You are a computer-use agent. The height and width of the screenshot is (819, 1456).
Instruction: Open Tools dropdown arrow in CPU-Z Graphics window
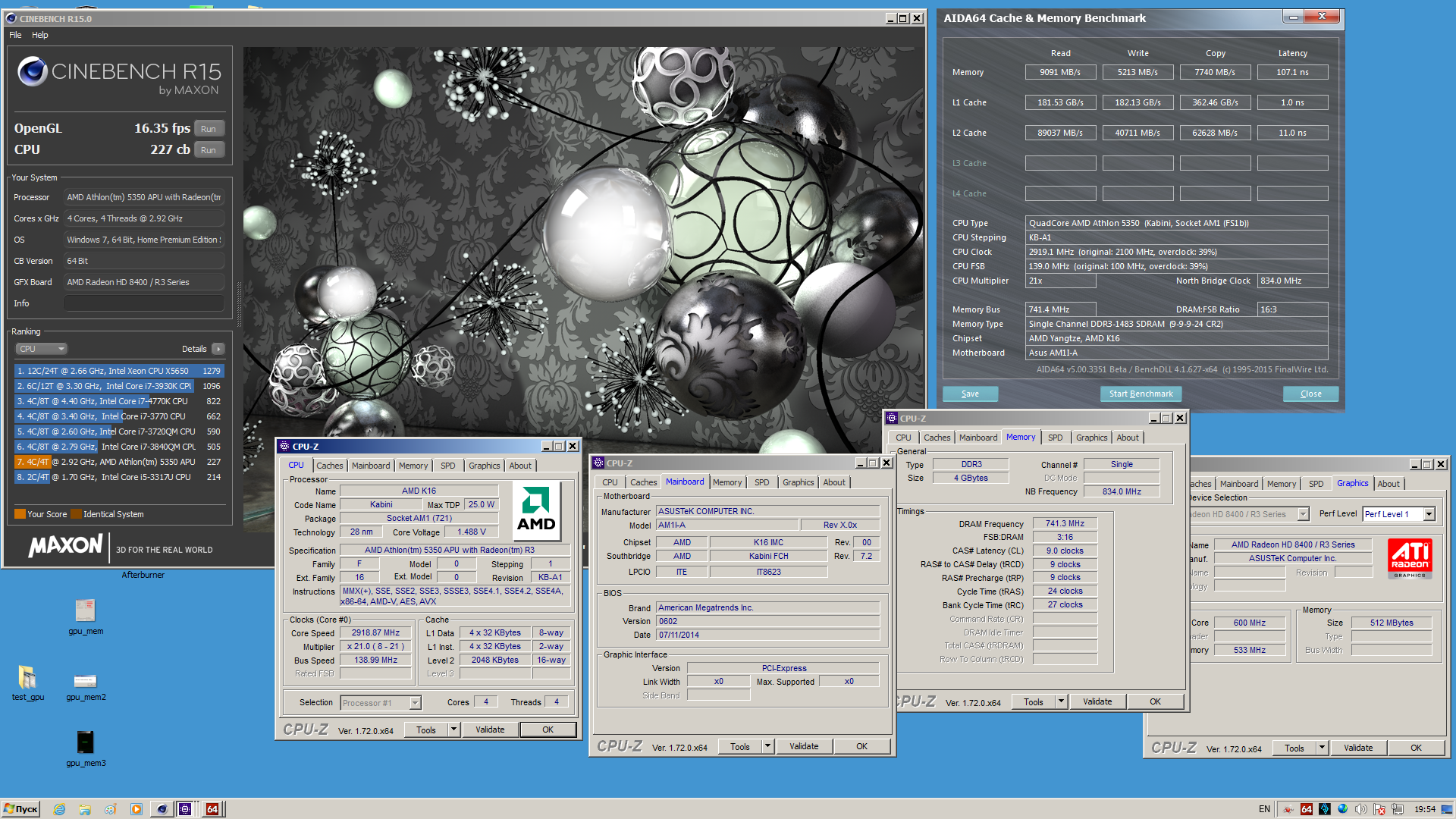tap(1322, 748)
